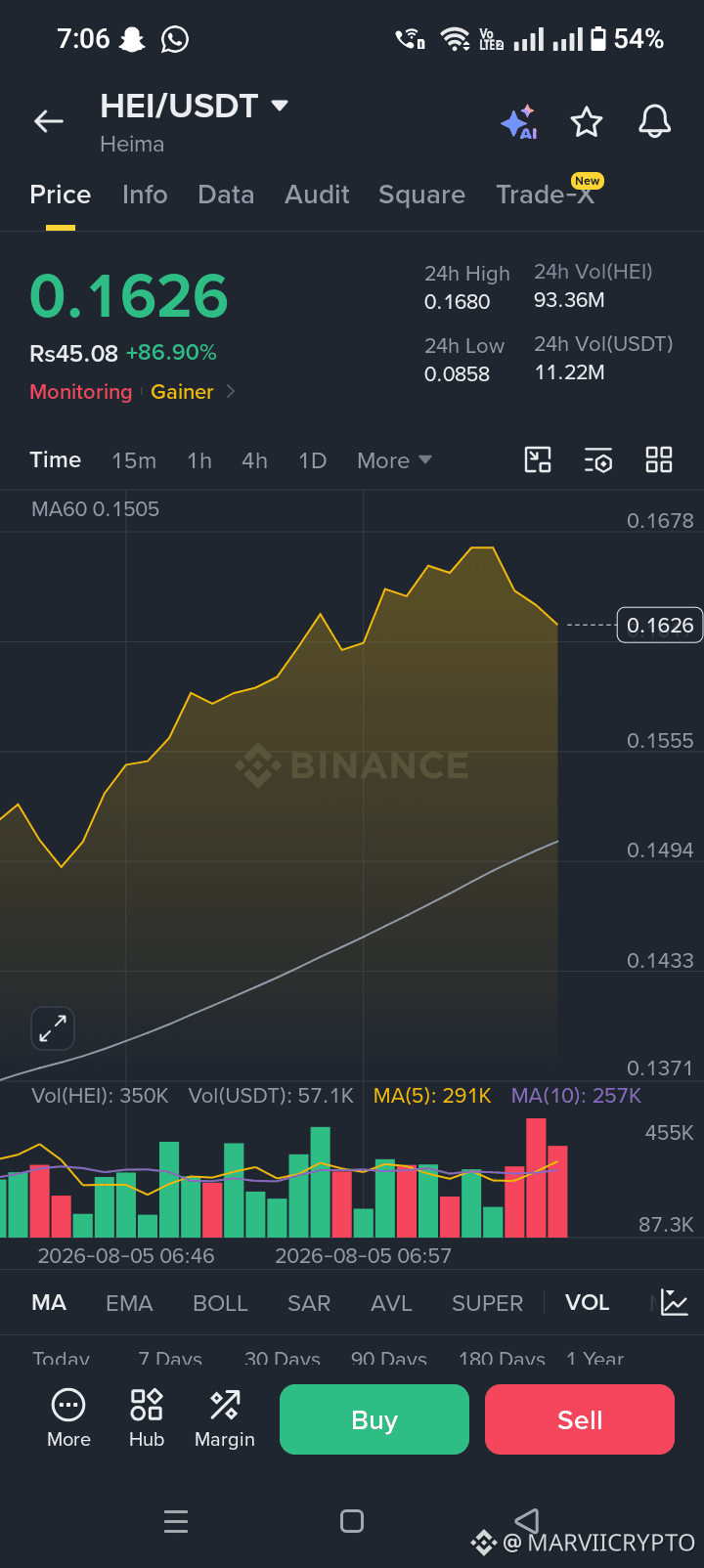
Task: Select the 1D chart interval
Action: pos(312,460)
